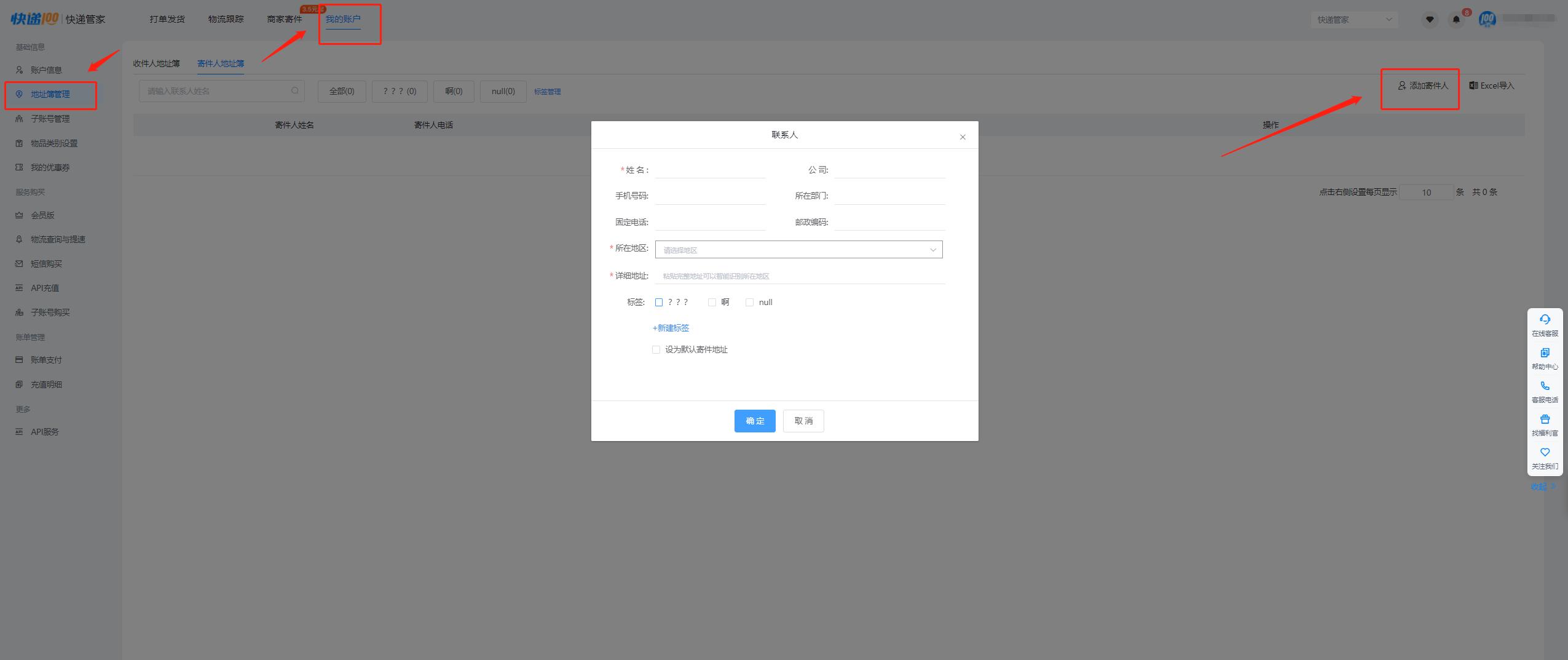Close the 联系人 dialog with X
This screenshot has width=1568, height=660.
click(x=963, y=137)
